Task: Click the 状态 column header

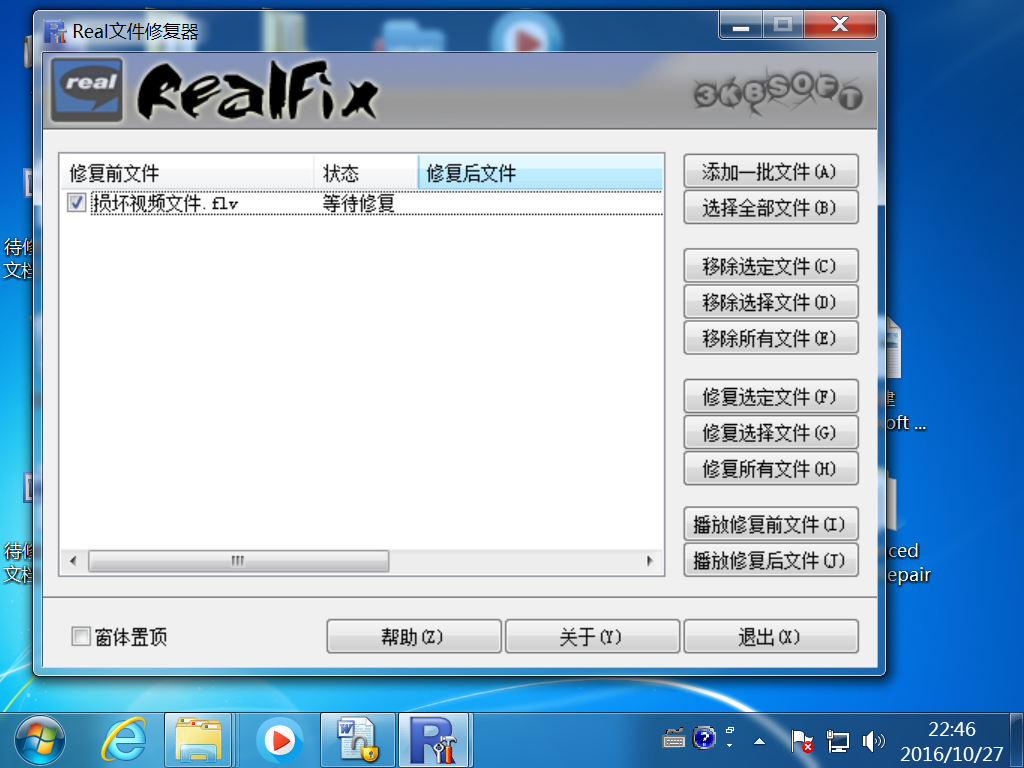Action: pyautogui.click(x=366, y=173)
